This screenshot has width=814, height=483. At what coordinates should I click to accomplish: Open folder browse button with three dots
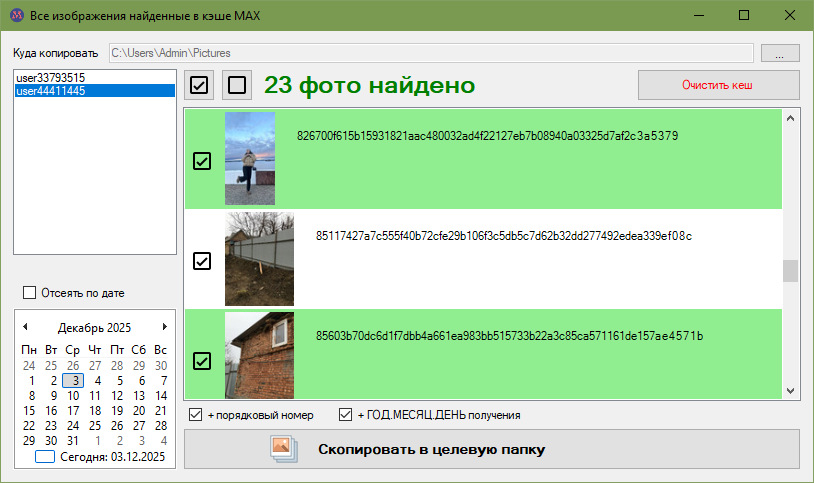(780, 53)
